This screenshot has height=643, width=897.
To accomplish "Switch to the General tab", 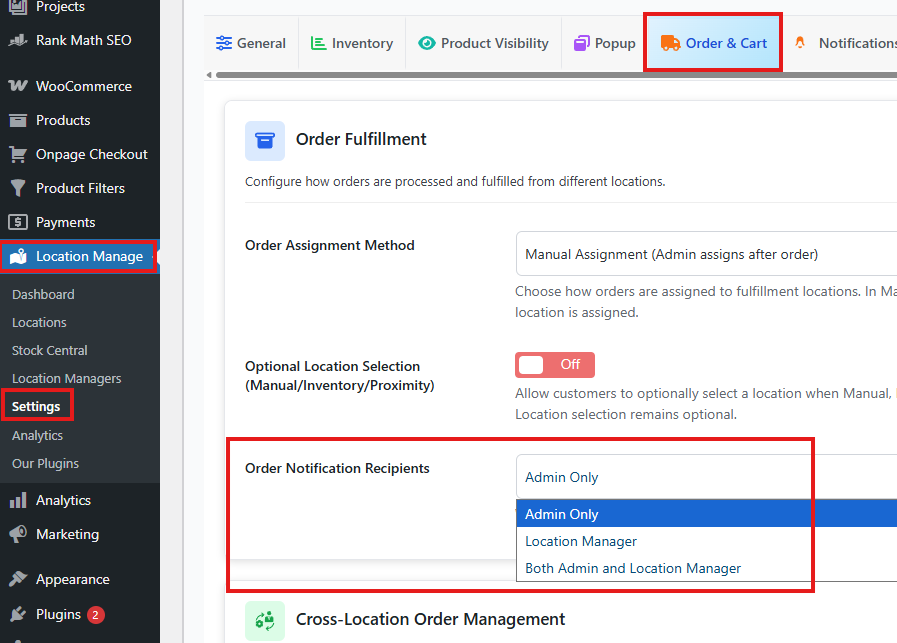I will point(251,43).
